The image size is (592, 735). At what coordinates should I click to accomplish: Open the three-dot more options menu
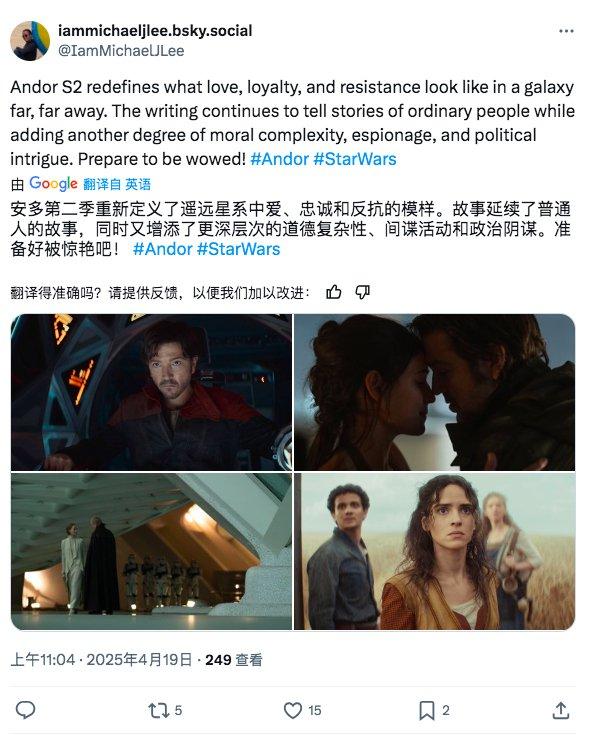pyautogui.click(x=566, y=31)
